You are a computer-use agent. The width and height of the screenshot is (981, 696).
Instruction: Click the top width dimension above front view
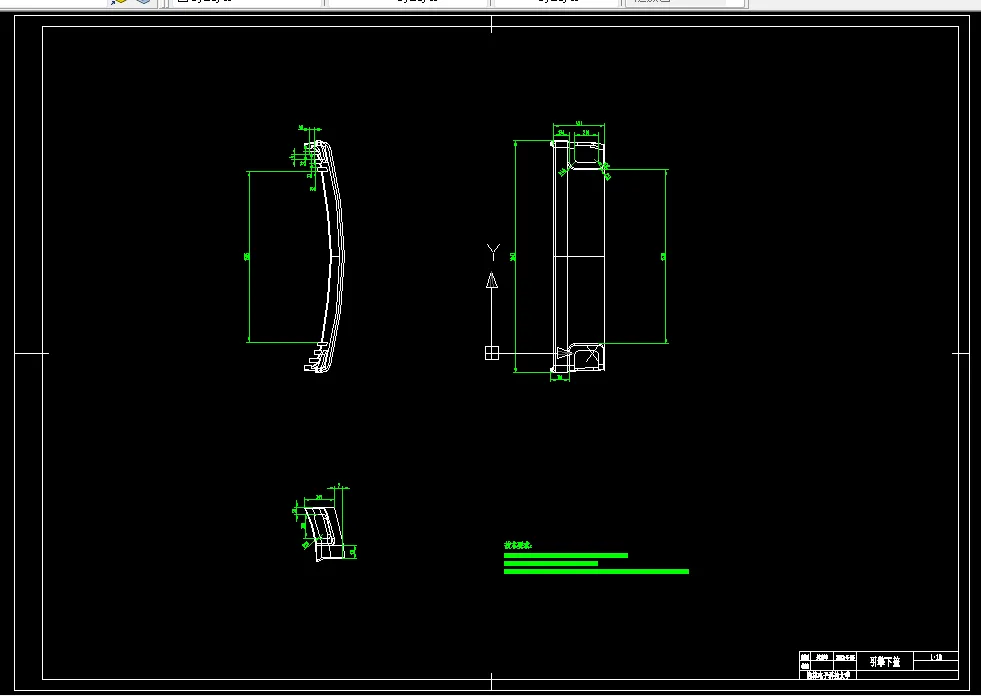(579, 124)
